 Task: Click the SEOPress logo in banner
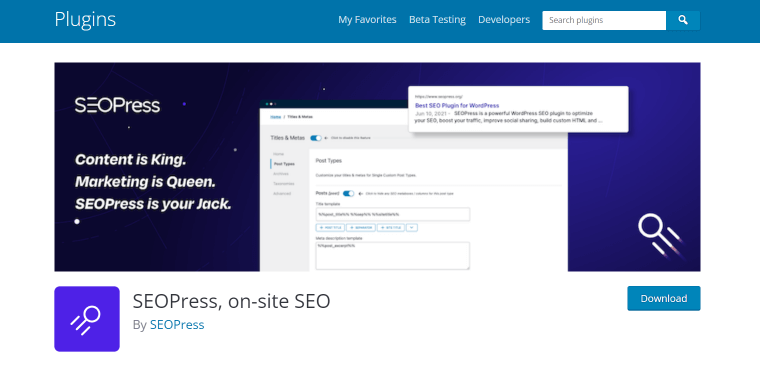(x=117, y=105)
